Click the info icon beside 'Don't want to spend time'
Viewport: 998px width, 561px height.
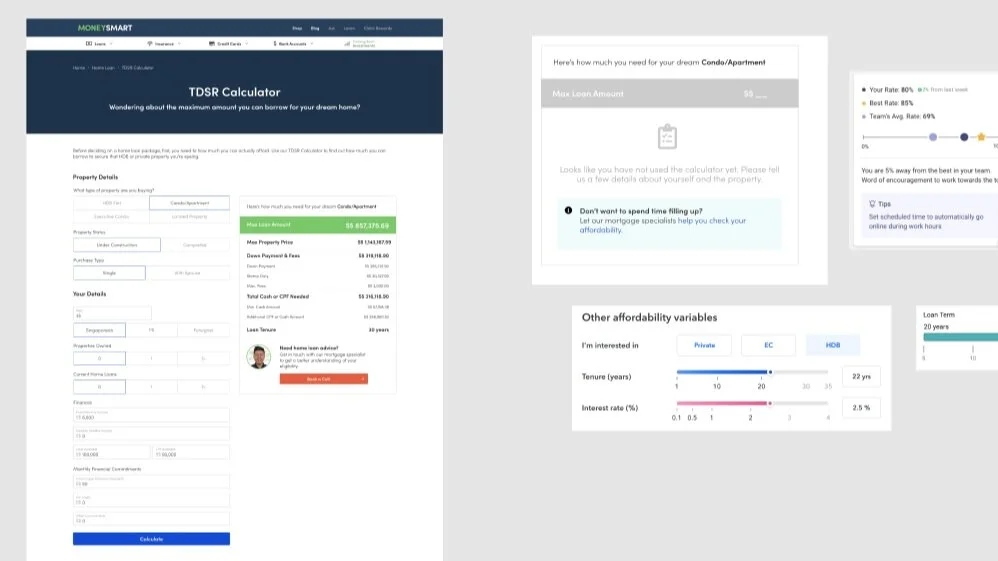[568, 210]
